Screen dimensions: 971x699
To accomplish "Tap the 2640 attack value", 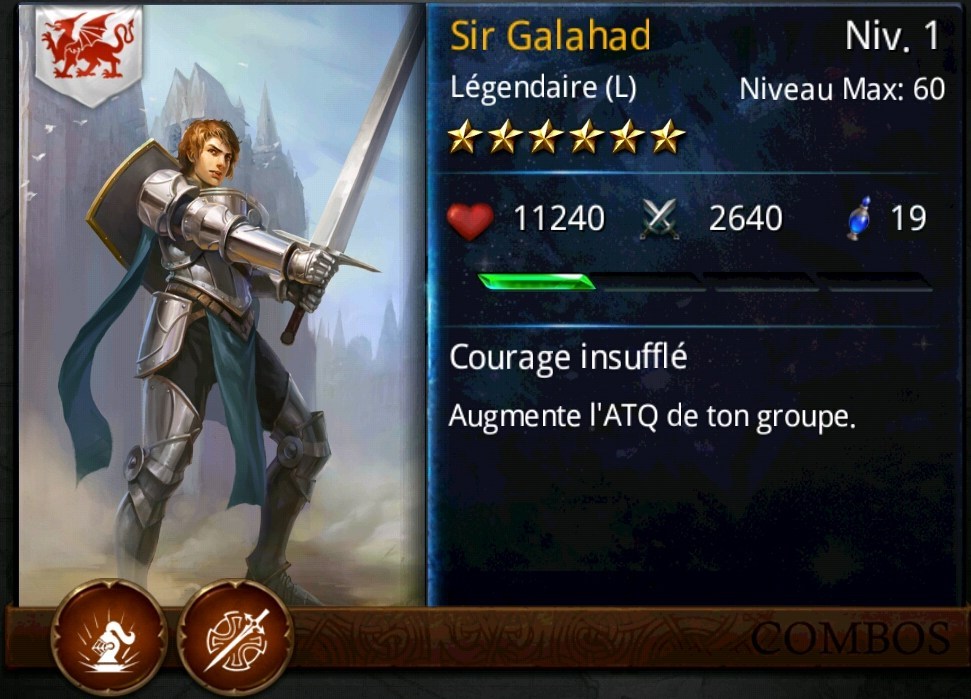I will click(746, 219).
